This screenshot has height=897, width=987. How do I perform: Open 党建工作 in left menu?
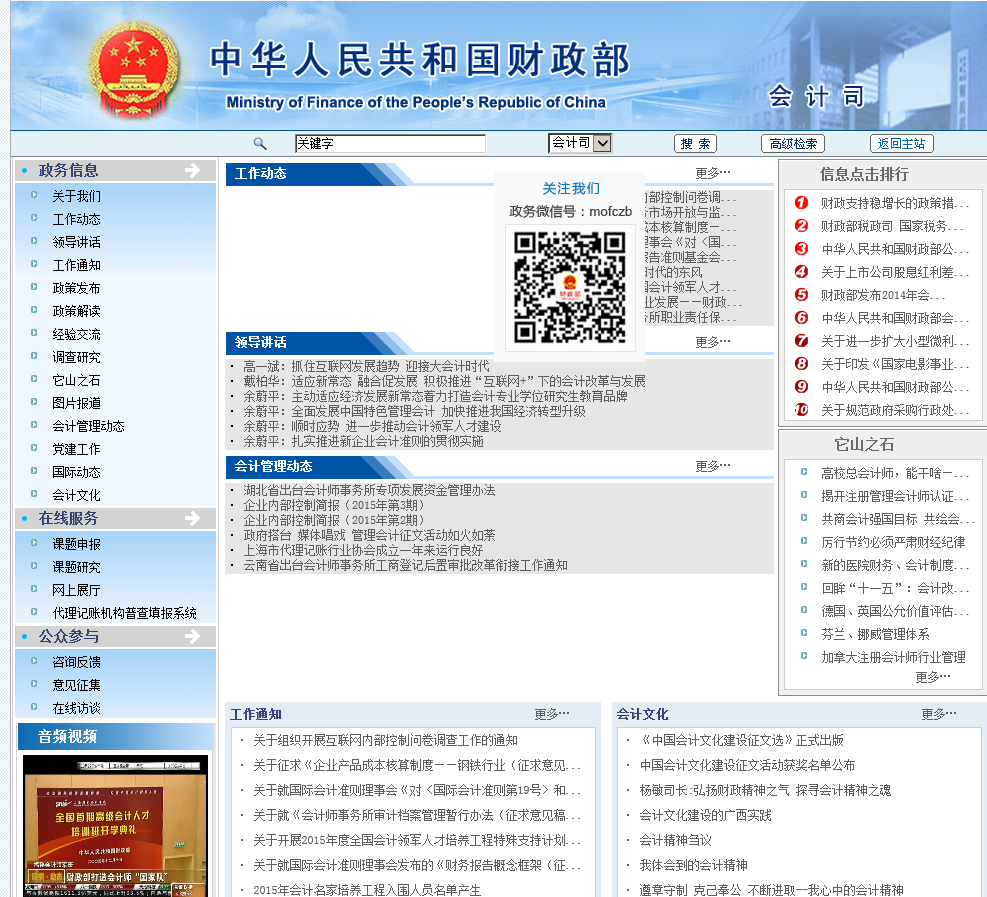76,449
